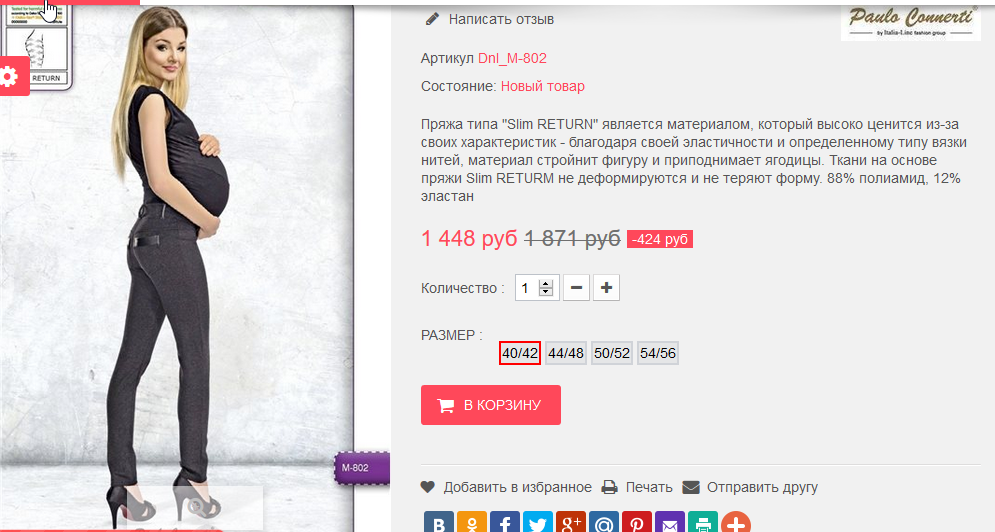Share the product on VKontakte
The width and height of the screenshot is (995, 532).
(x=438, y=522)
